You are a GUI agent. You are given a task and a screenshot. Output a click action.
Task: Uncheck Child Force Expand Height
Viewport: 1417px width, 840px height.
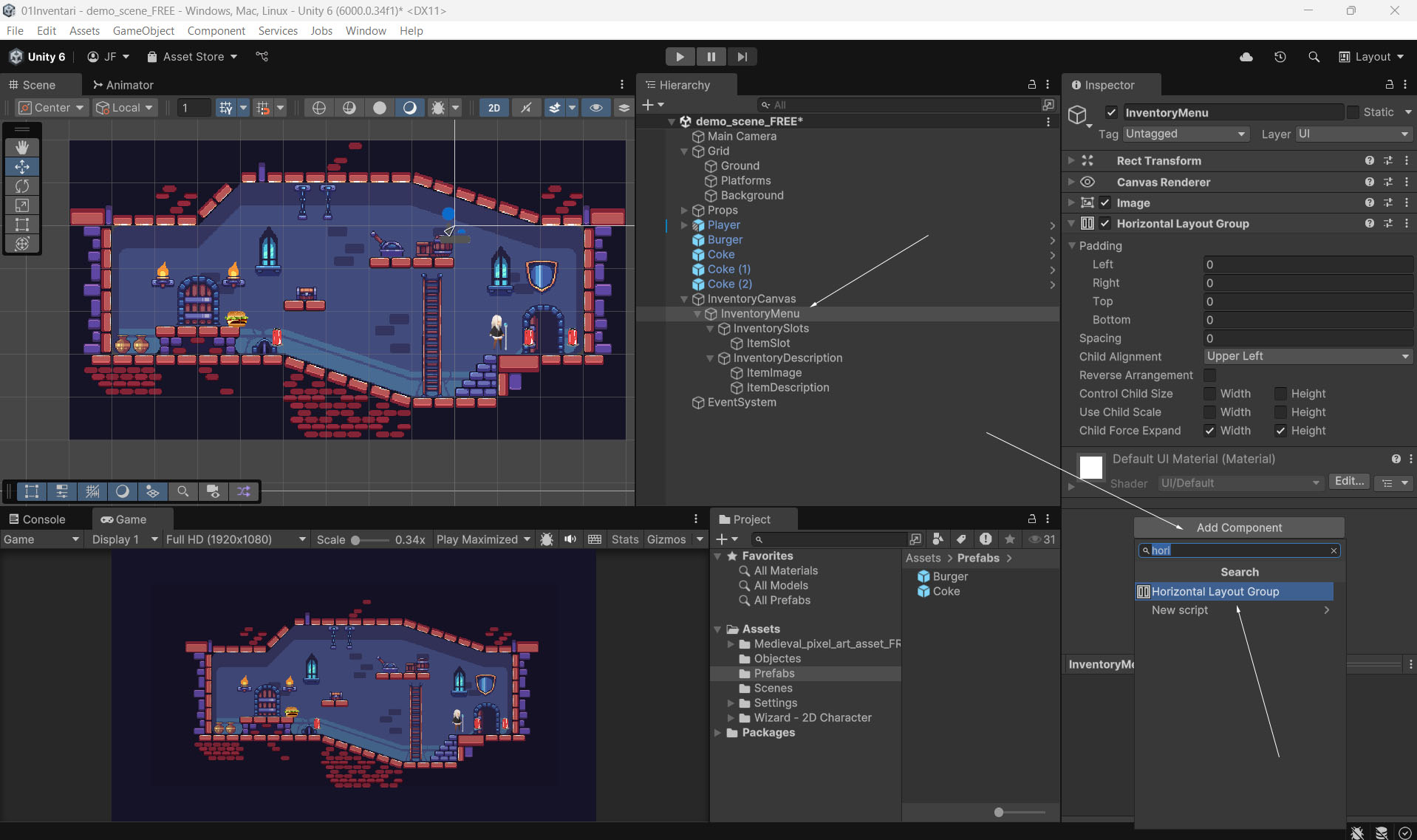(x=1280, y=431)
